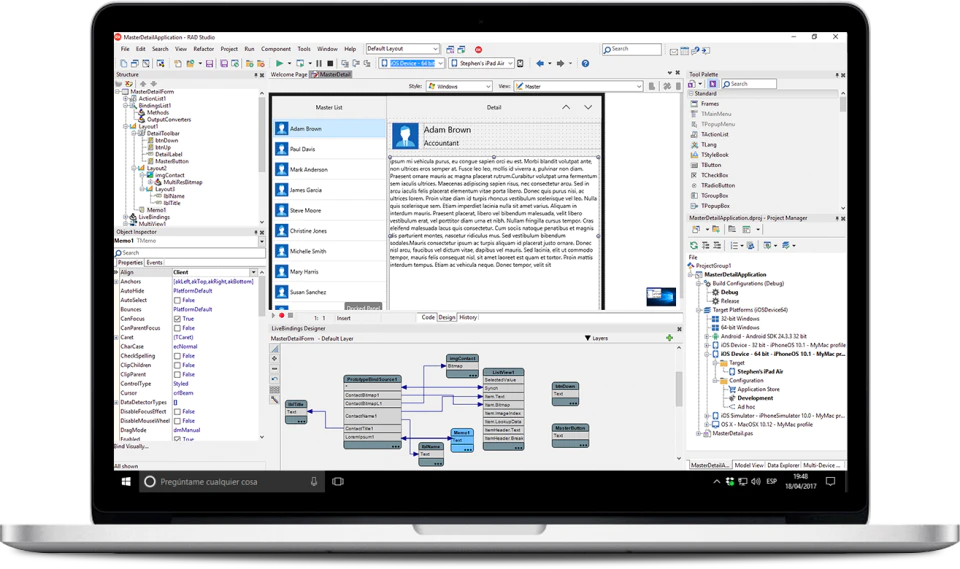Open the Style Windows combo box
This screenshot has width=960, height=569.
(460, 86)
